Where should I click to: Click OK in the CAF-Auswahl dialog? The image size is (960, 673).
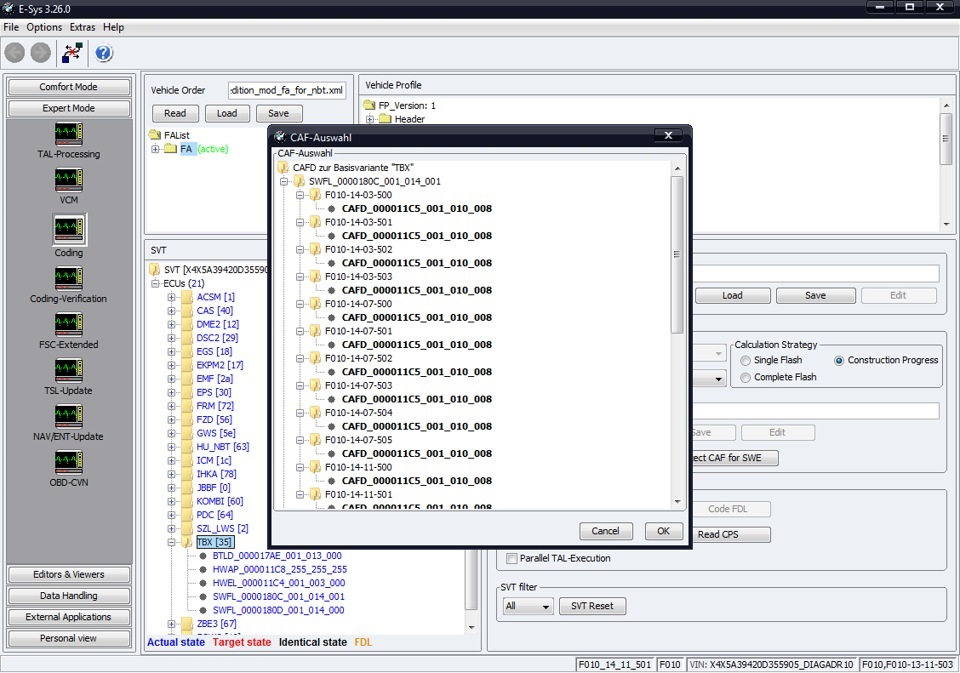pos(664,531)
